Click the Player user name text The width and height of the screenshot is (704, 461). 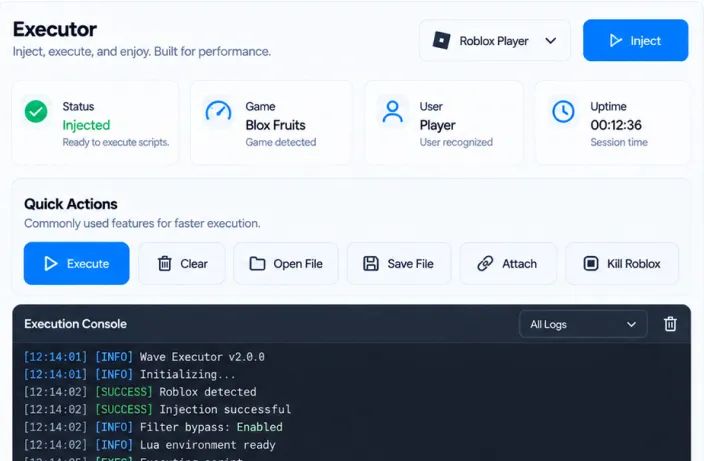tap(437, 125)
